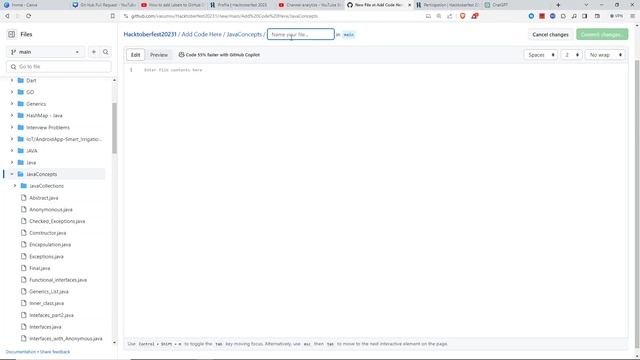
Task: Open Exceptions.java file
Action: click(x=46, y=257)
